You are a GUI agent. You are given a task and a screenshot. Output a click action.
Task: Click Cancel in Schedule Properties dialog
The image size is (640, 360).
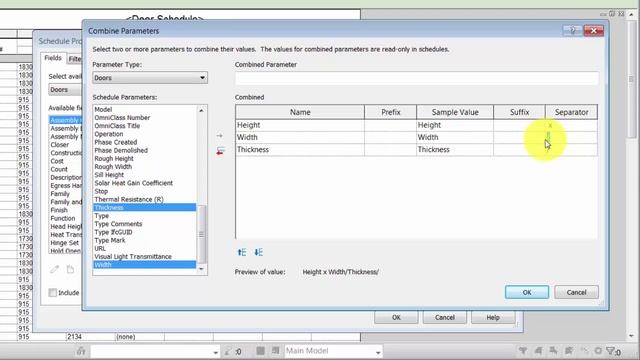click(x=444, y=317)
